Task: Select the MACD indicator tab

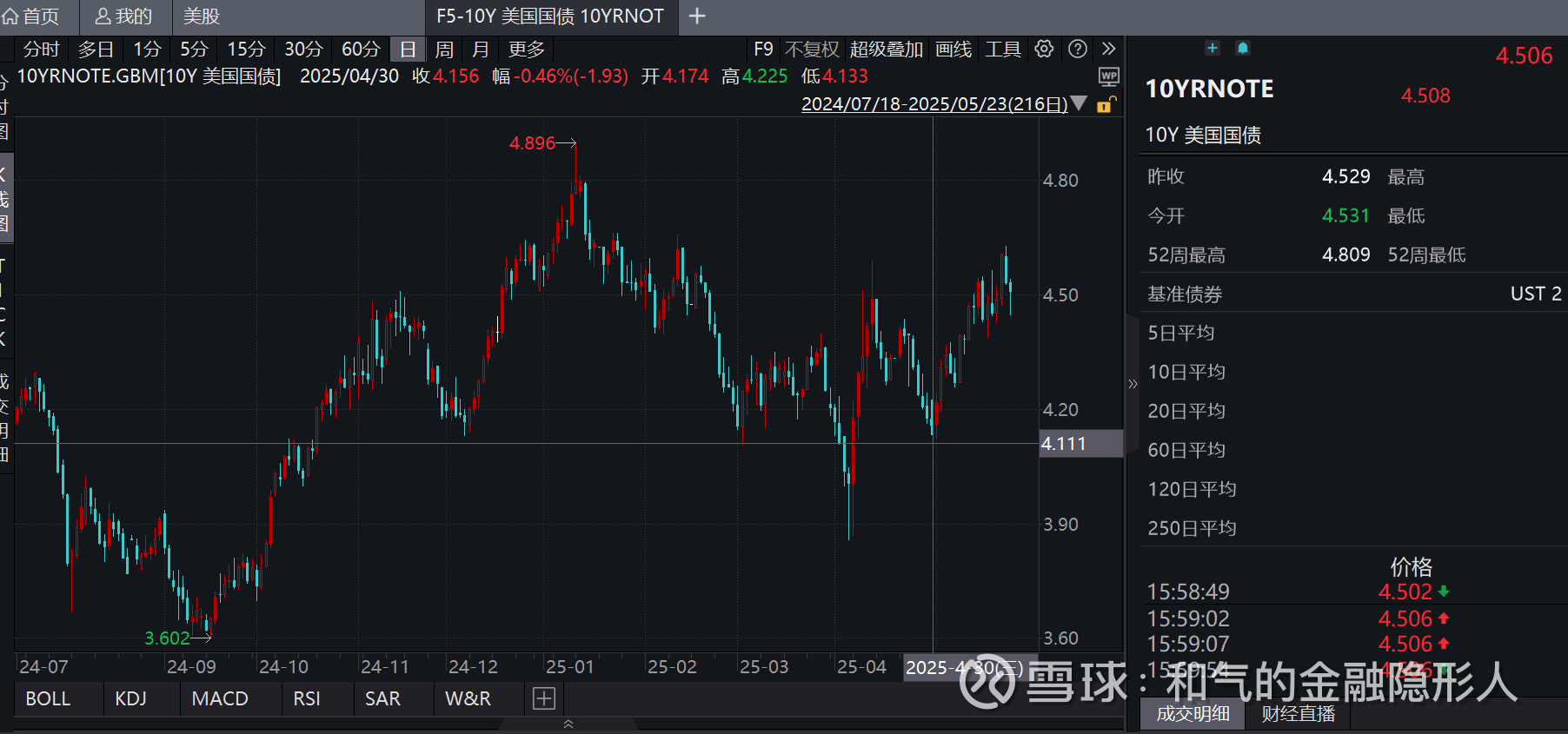Action: (220, 698)
